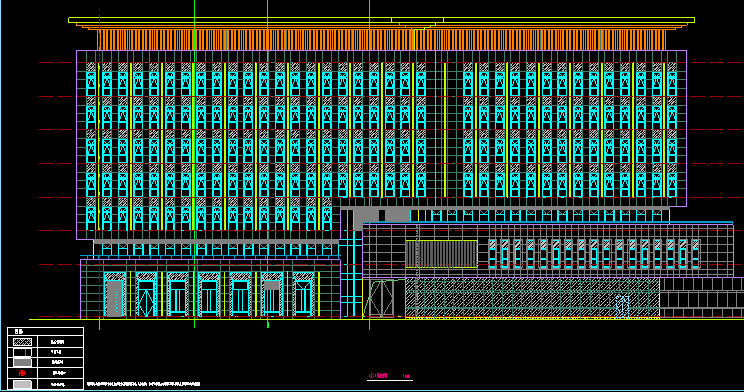Select the double entrance door with diagonal lines
Image resolution: width=744 pixels, height=392 pixels.
(x=381, y=299)
